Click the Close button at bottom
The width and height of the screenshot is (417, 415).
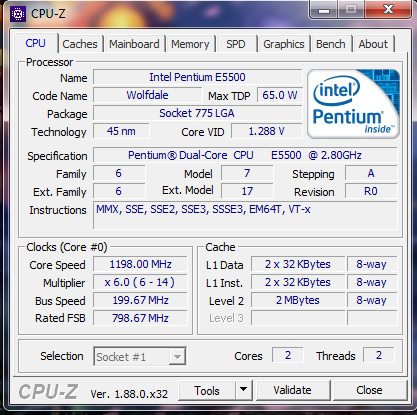pos(369,390)
